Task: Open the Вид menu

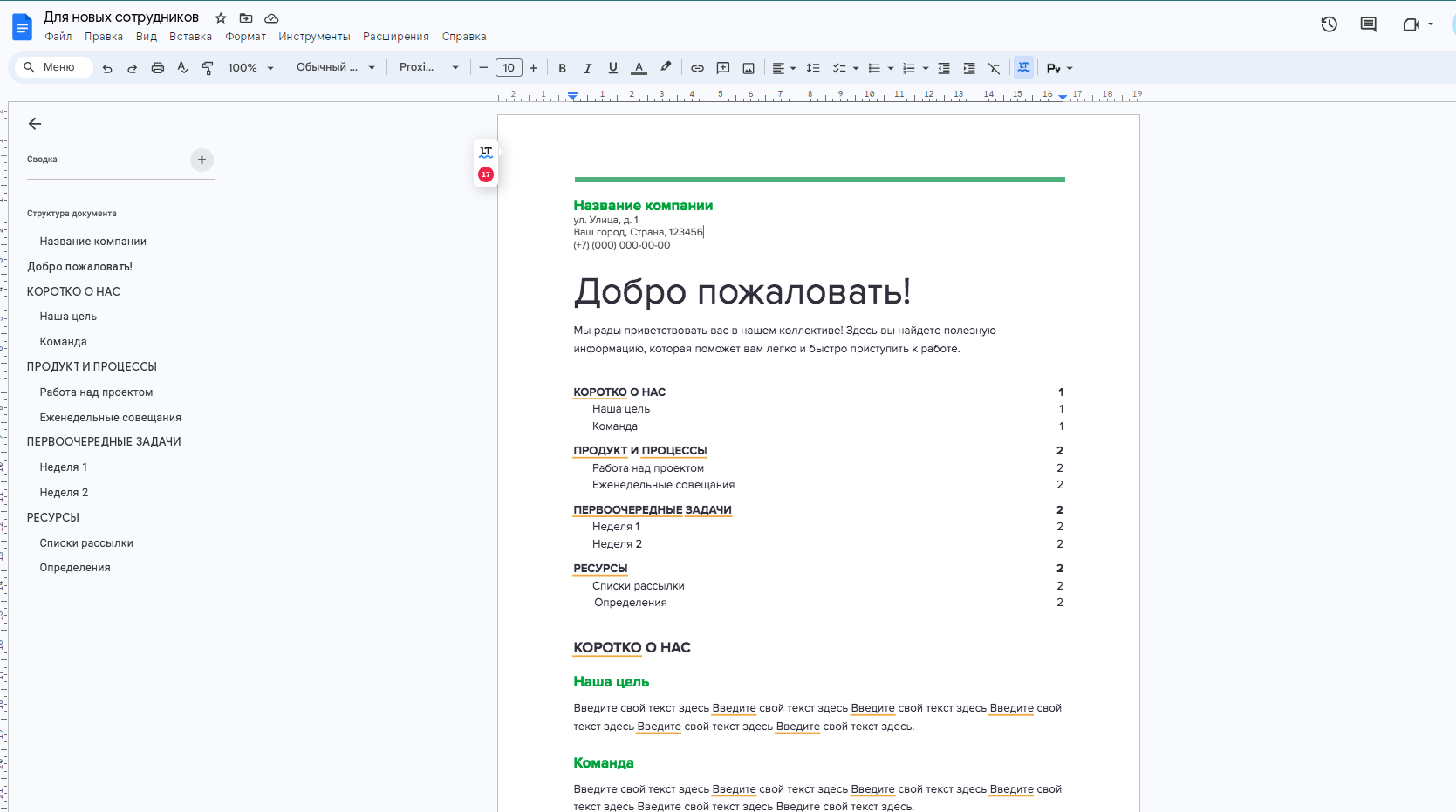Action: (147, 37)
